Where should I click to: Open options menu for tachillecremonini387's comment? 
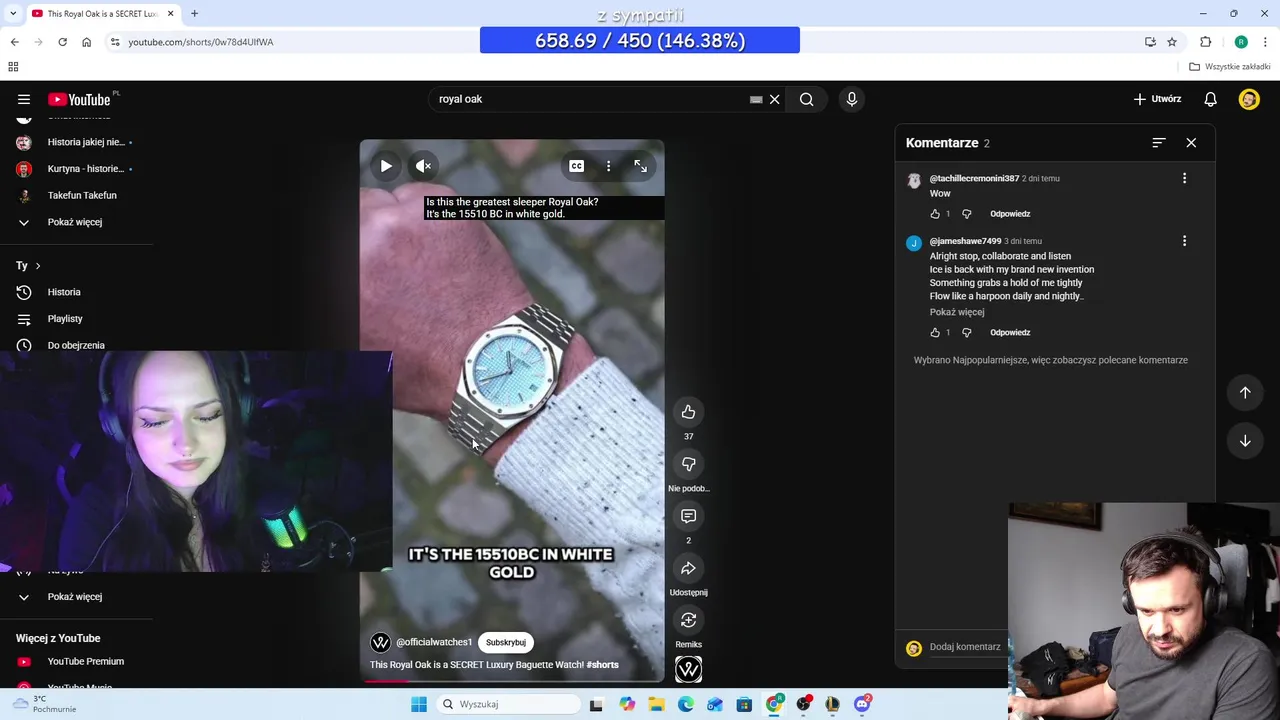click(1184, 178)
